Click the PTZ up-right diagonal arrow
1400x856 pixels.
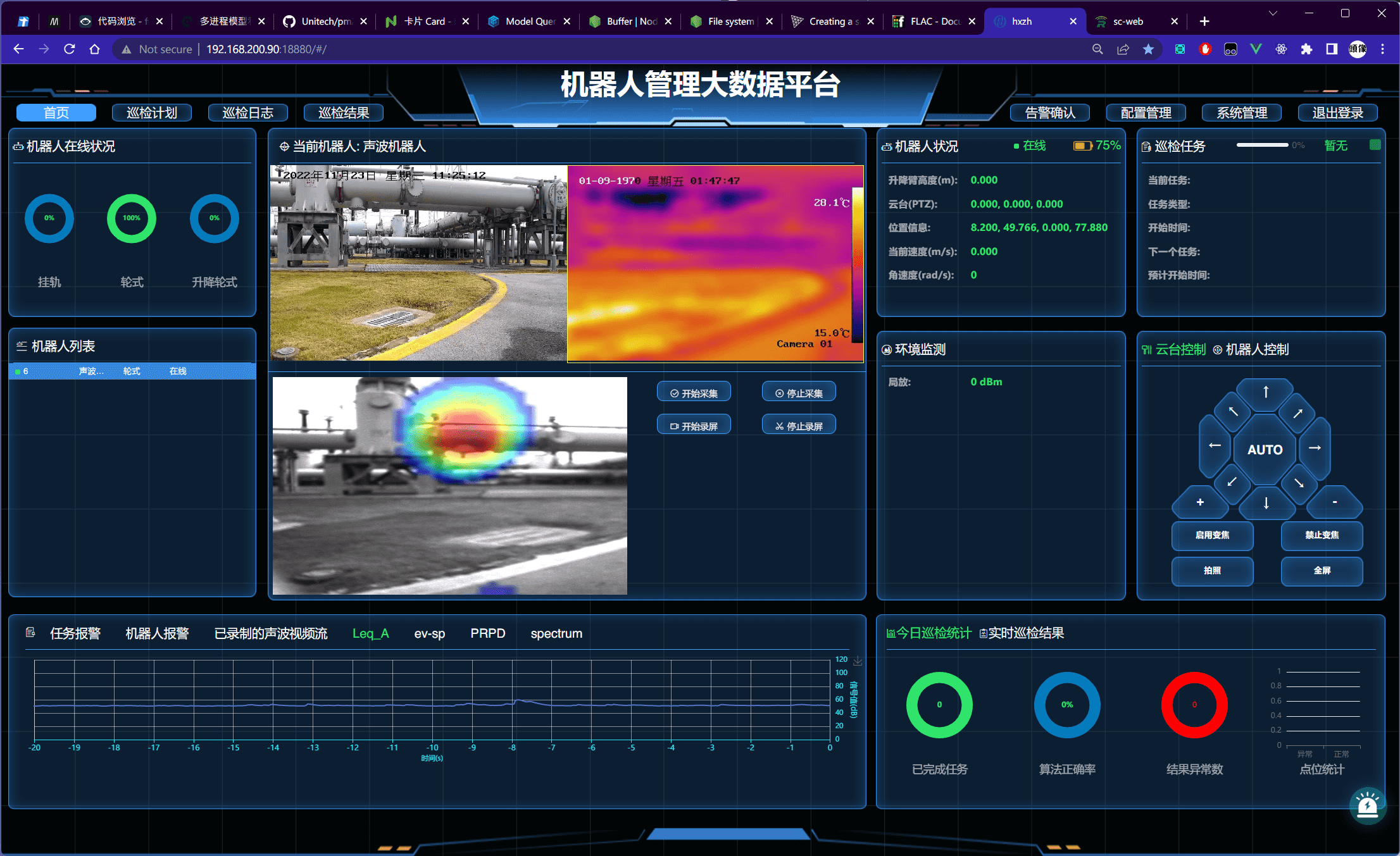pos(1297,413)
